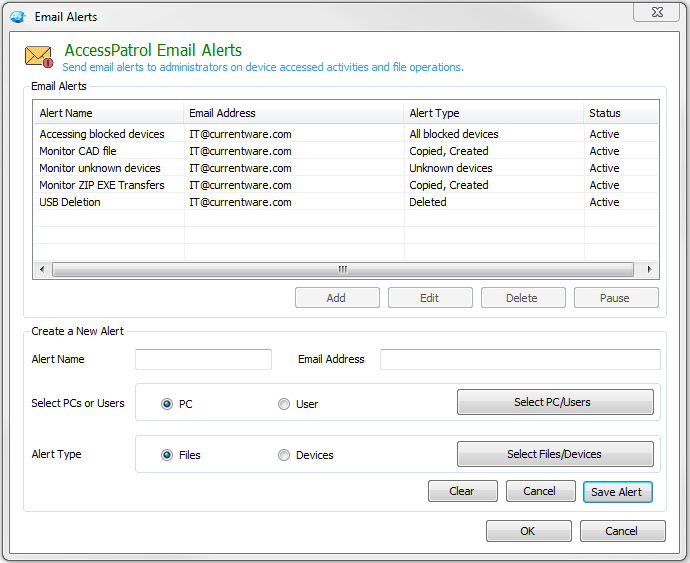This screenshot has width=690, height=563.
Task: Open Select Files/Devices dialog
Action: pyautogui.click(x=555, y=454)
